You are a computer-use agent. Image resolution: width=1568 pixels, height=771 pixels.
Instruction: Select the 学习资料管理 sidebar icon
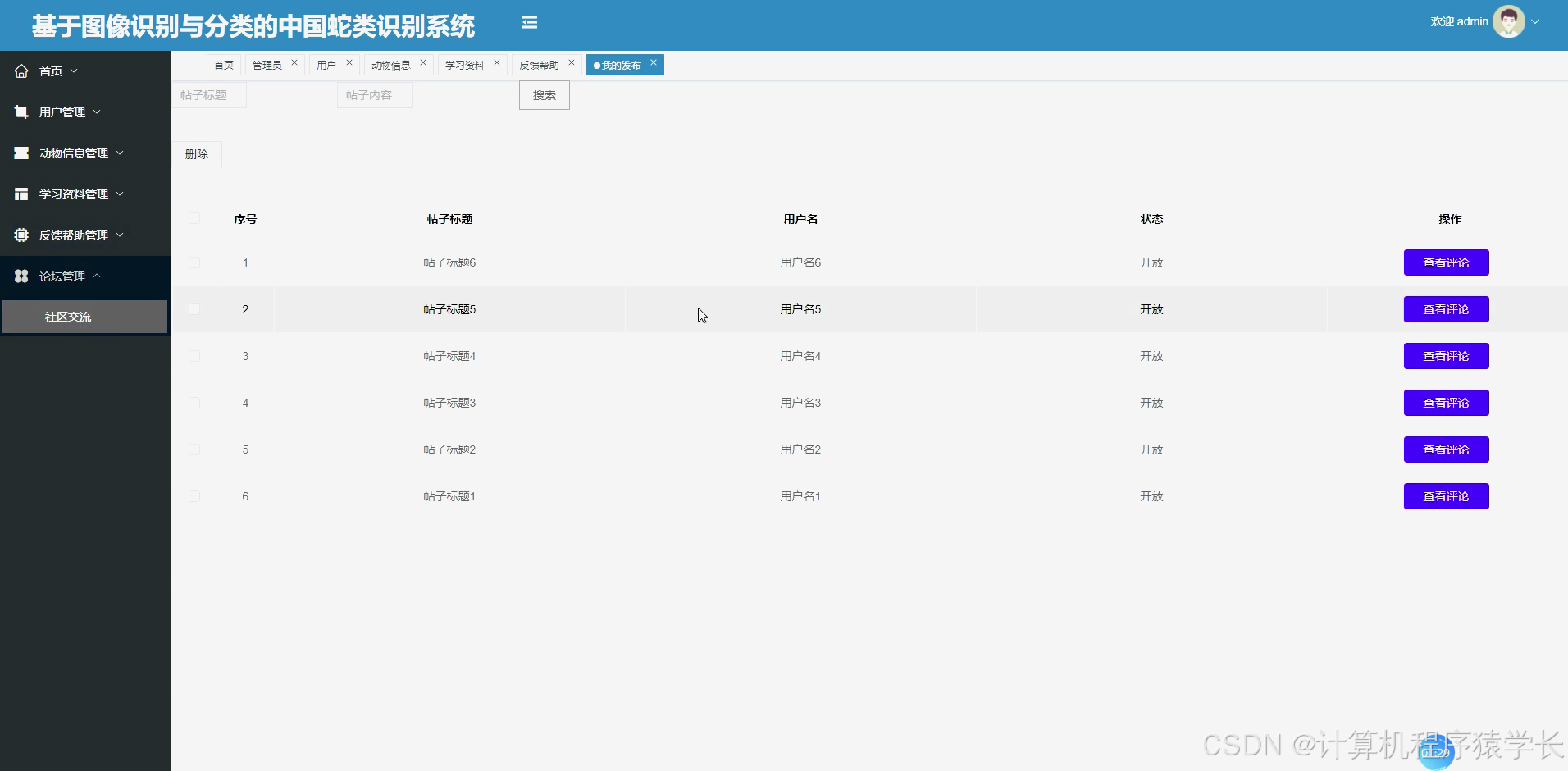[x=21, y=194]
